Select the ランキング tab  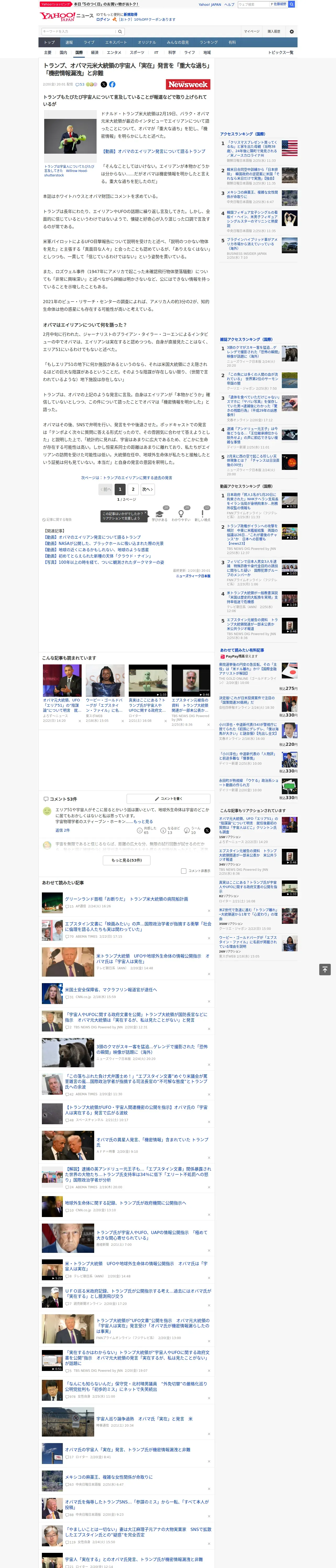click(209, 43)
